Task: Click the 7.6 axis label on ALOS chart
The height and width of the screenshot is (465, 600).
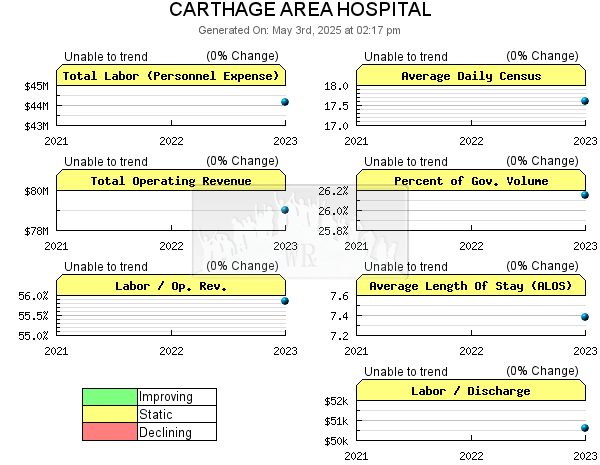Action: (339, 296)
